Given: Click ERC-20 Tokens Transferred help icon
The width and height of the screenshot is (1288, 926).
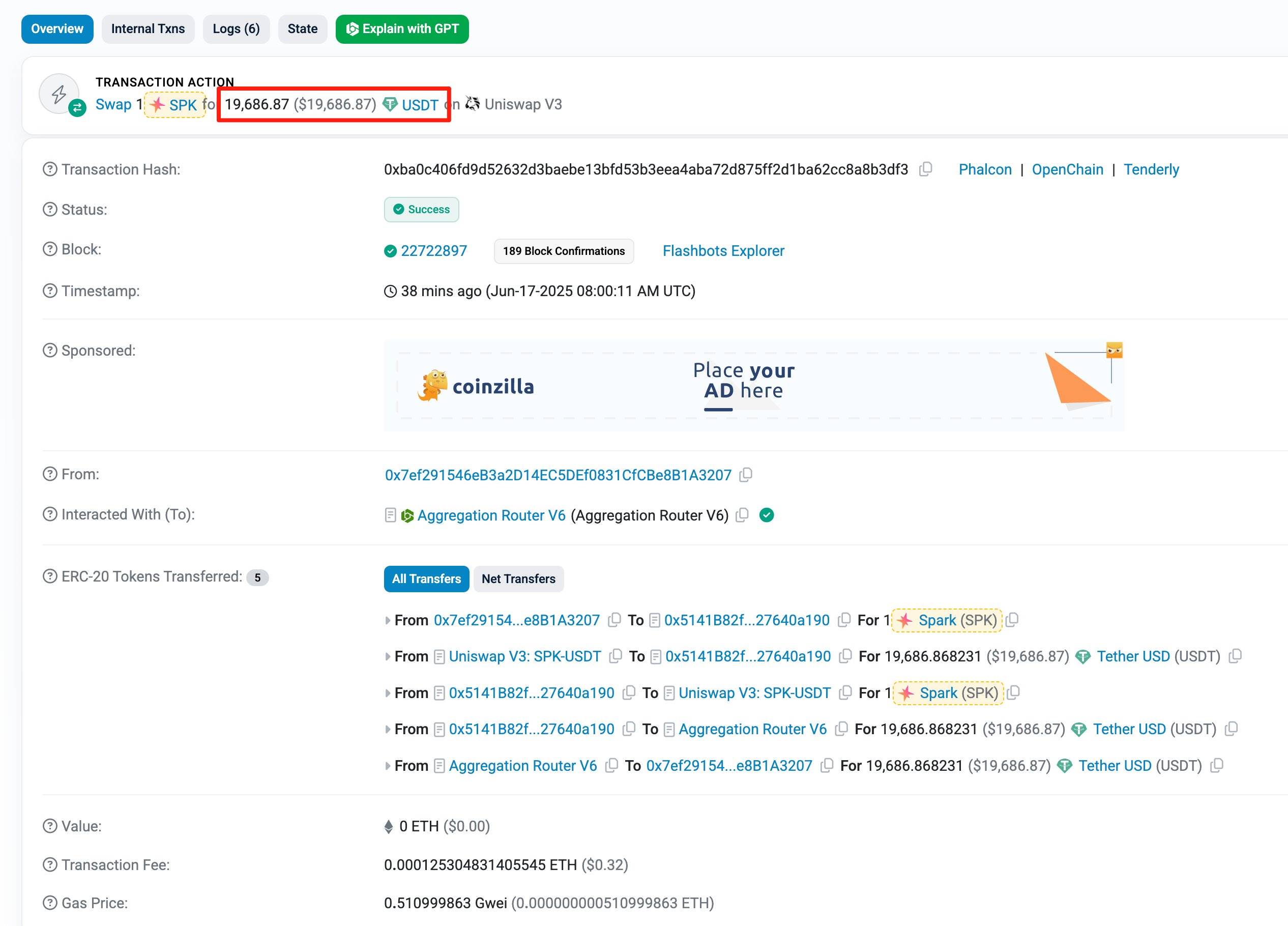Looking at the screenshot, I should (50, 576).
